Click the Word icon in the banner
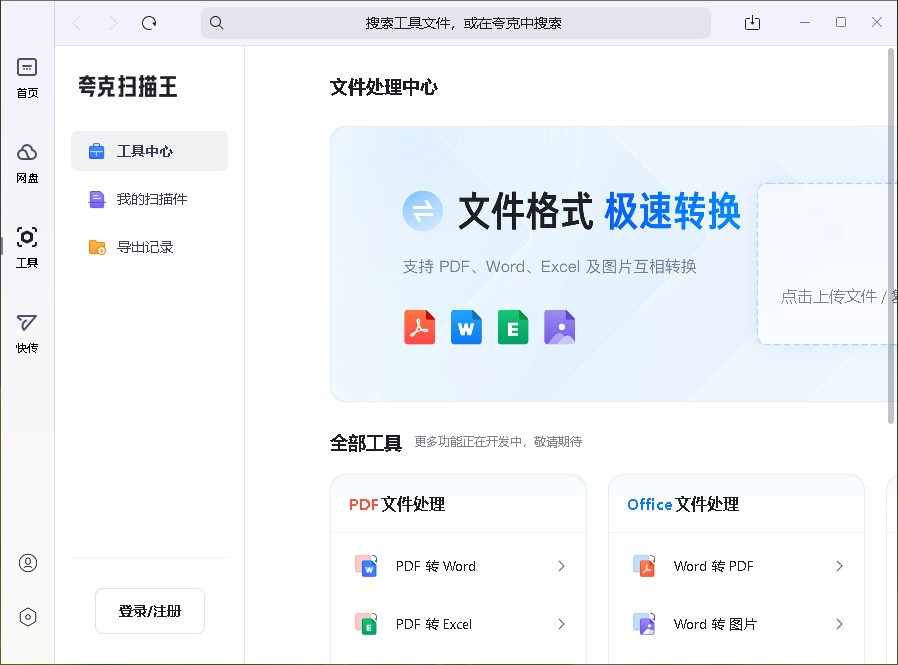This screenshot has width=898, height=665. pyautogui.click(x=466, y=327)
